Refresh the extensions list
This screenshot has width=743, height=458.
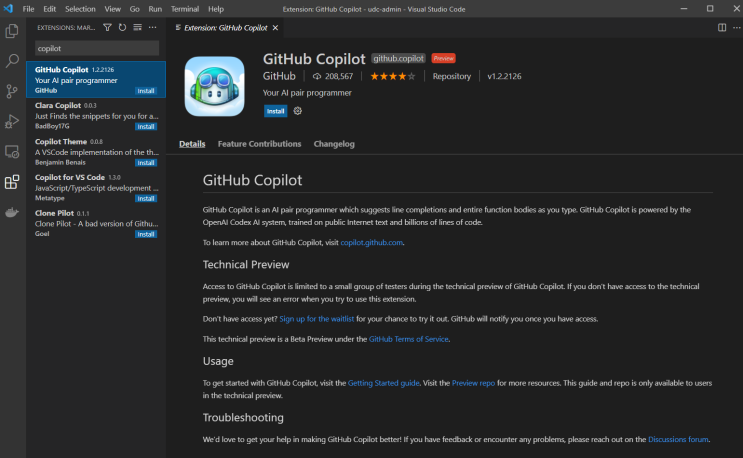(x=122, y=27)
